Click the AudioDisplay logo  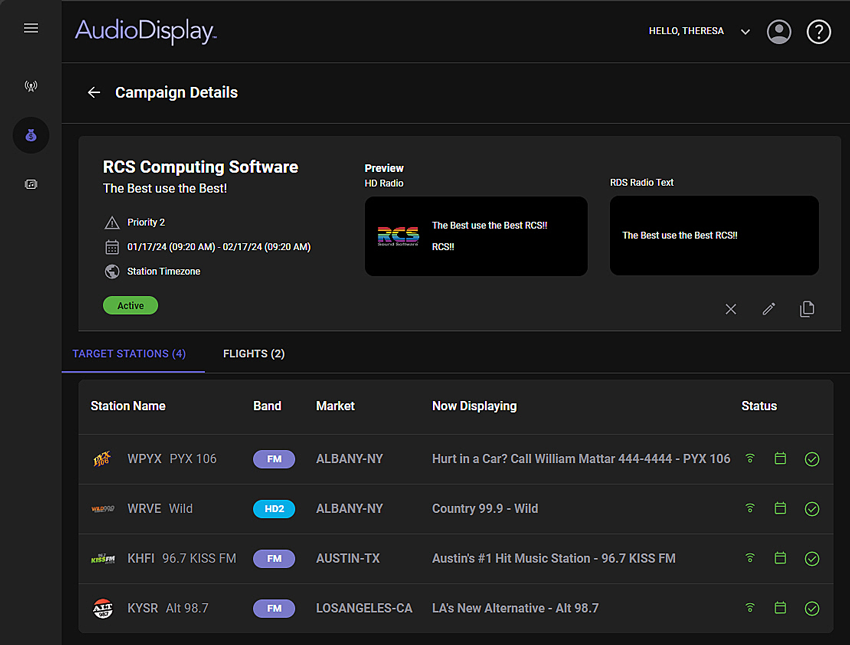pyautogui.click(x=145, y=31)
